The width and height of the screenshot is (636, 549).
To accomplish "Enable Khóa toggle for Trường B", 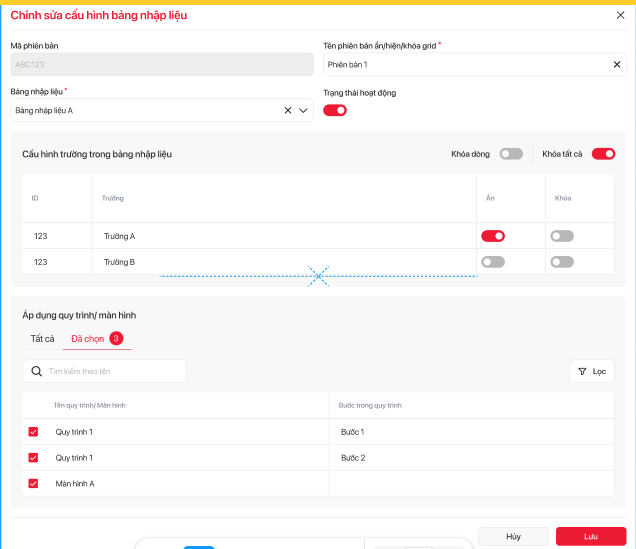I will [x=561, y=262].
